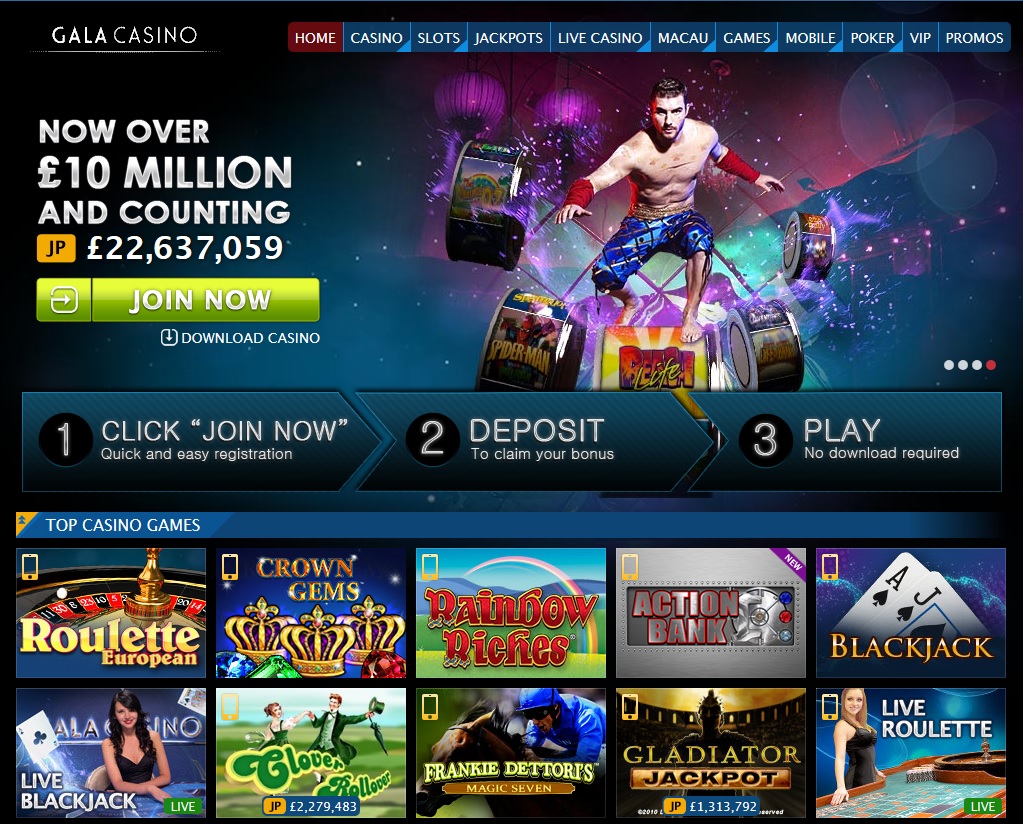Select the red active carousel dot
Image resolution: width=1023 pixels, height=824 pixels.
tap(991, 365)
